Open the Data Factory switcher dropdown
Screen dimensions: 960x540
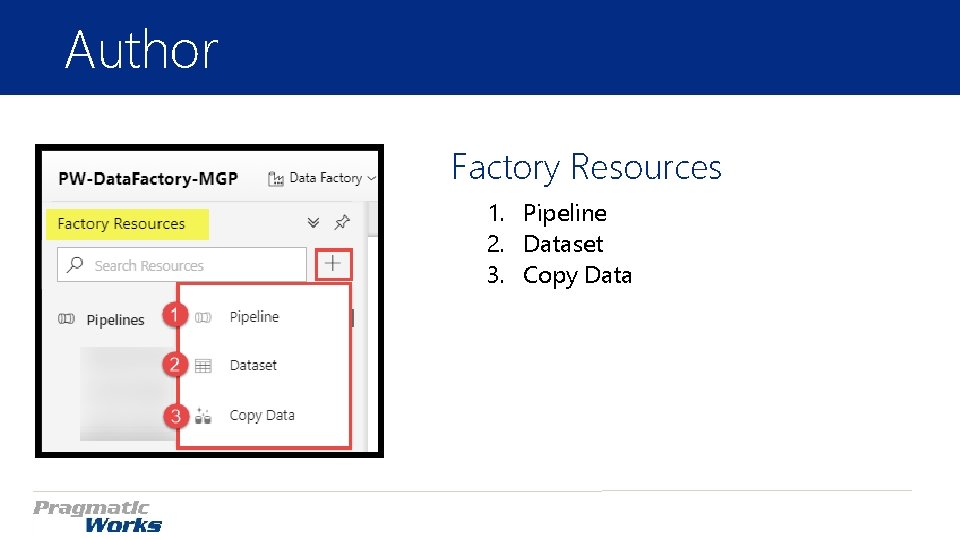pyautogui.click(x=322, y=178)
